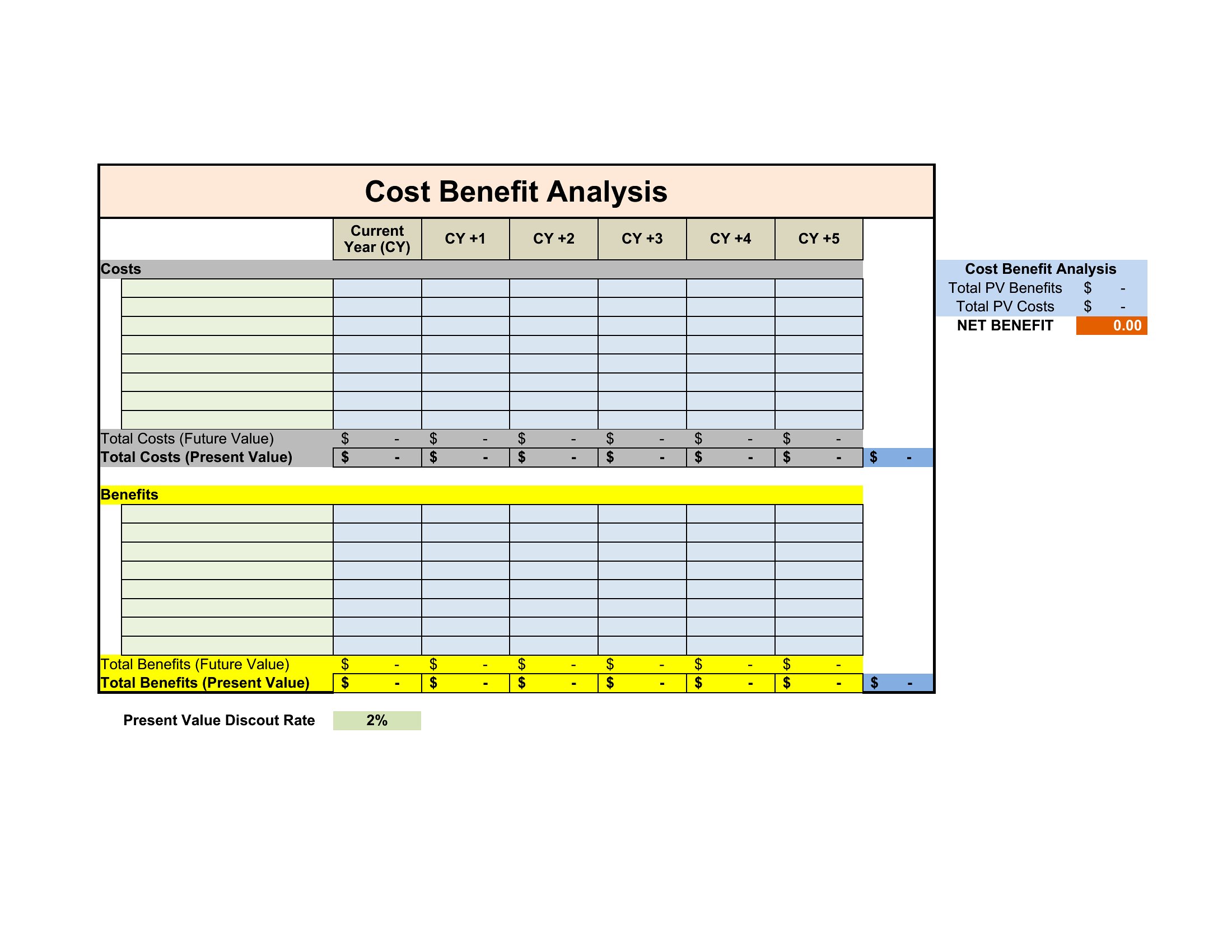This screenshot has width=1232, height=952.
Task: Select the Total PV Costs dollar value
Action: (x=1111, y=307)
